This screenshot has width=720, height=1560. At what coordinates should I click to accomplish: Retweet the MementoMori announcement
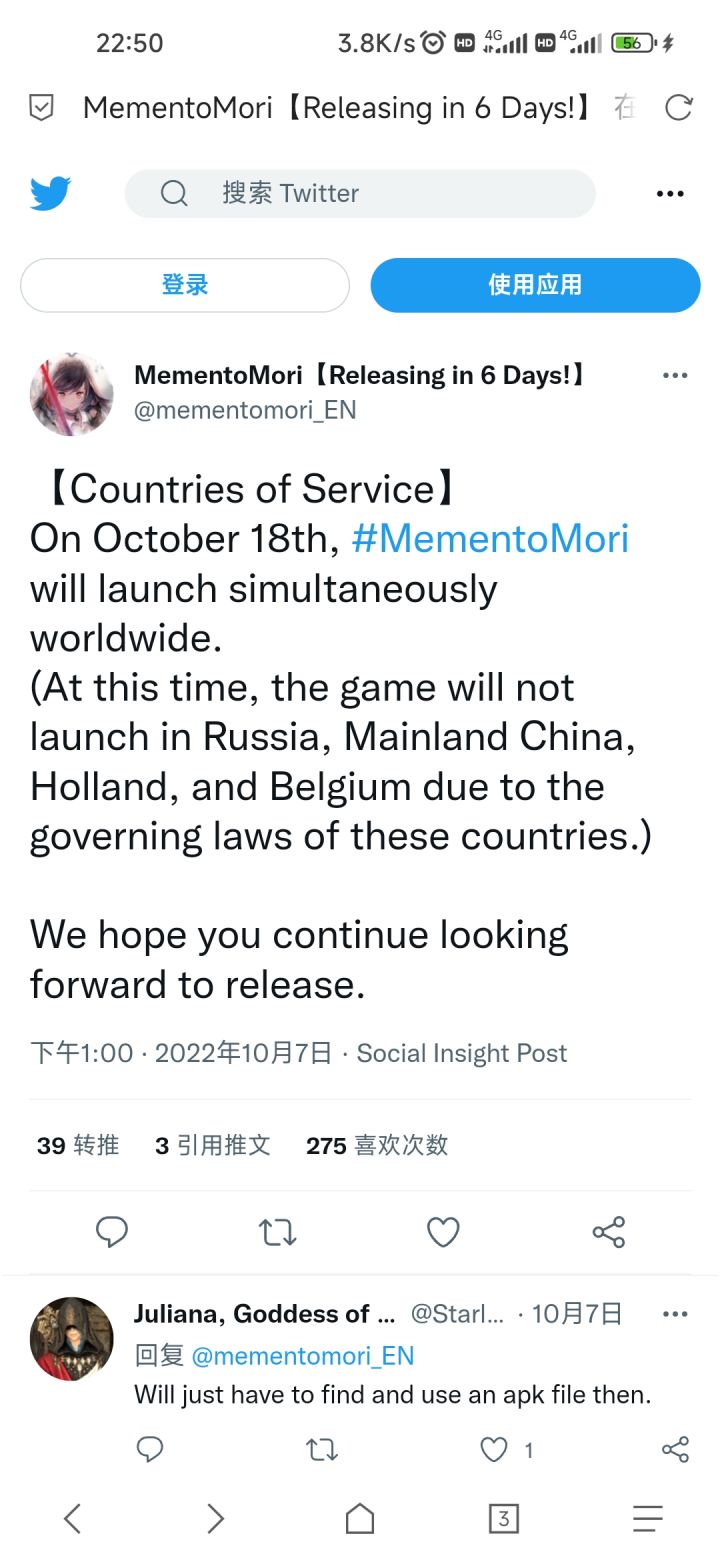pos(278,1232)
